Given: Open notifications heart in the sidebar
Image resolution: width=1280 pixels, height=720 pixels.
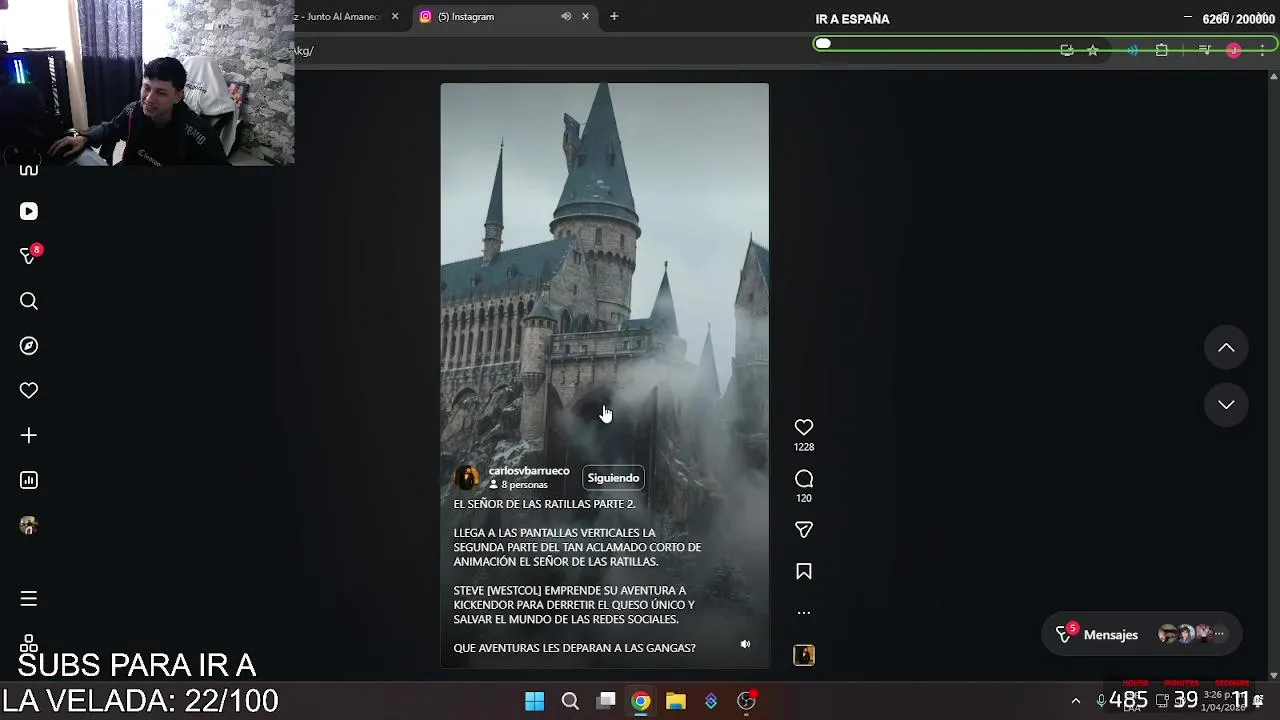Looking at the screenshot, I should pos(28,391).
